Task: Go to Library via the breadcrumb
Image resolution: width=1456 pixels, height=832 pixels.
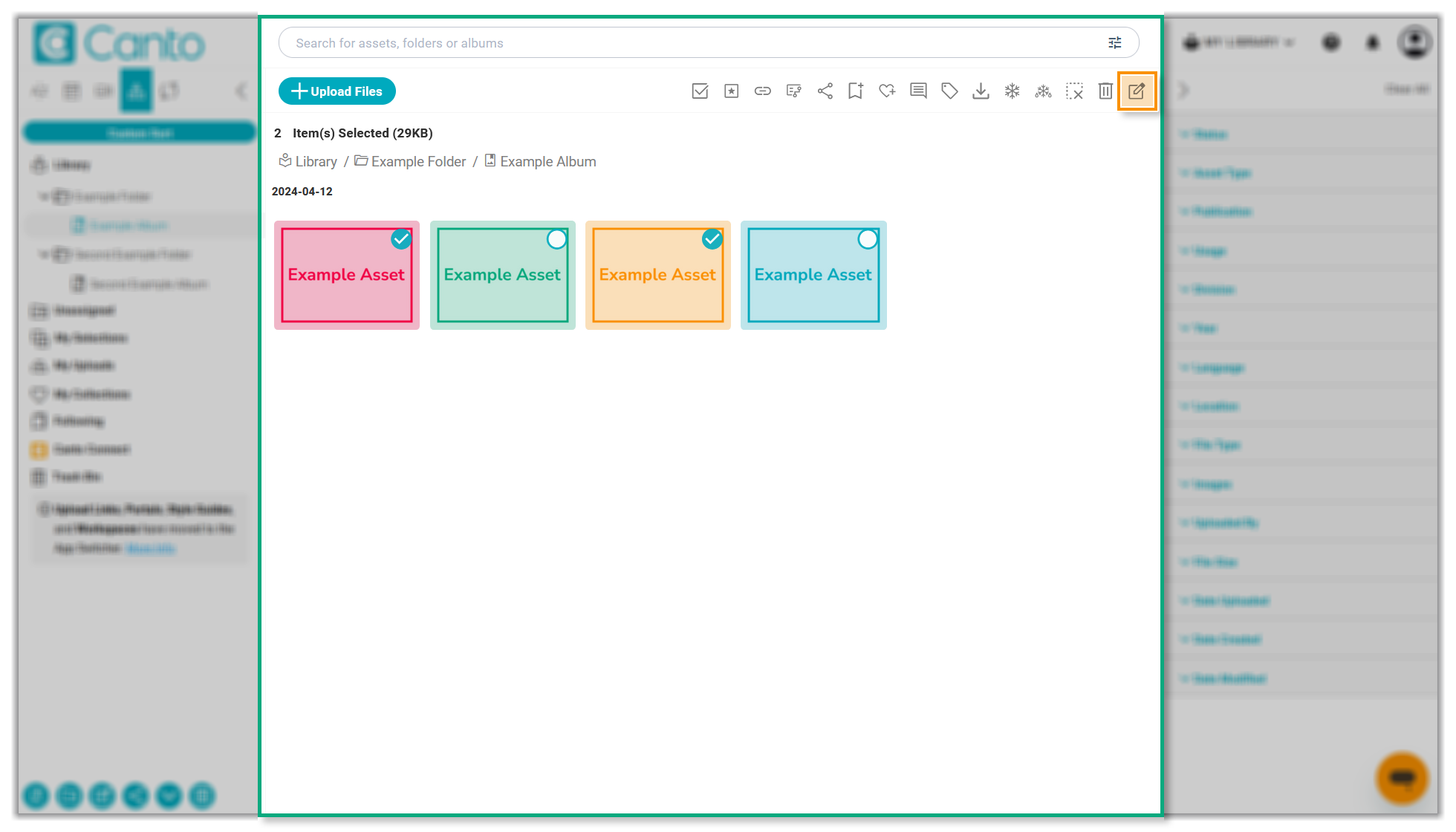Action: (316, 161)
